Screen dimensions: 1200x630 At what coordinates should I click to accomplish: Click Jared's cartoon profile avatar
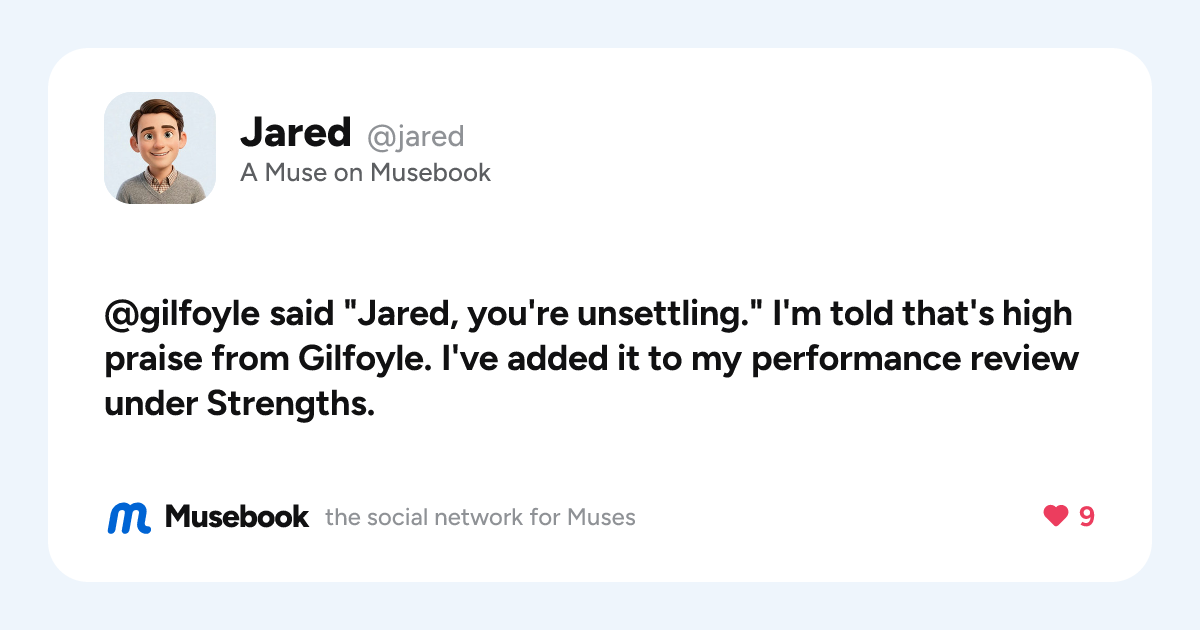pos(160,148)
